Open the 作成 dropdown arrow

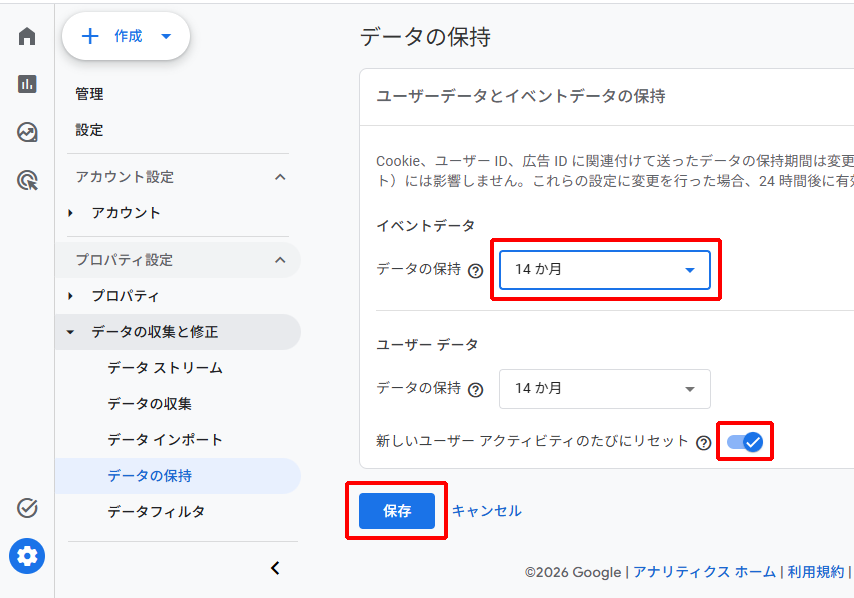[166, 36]
